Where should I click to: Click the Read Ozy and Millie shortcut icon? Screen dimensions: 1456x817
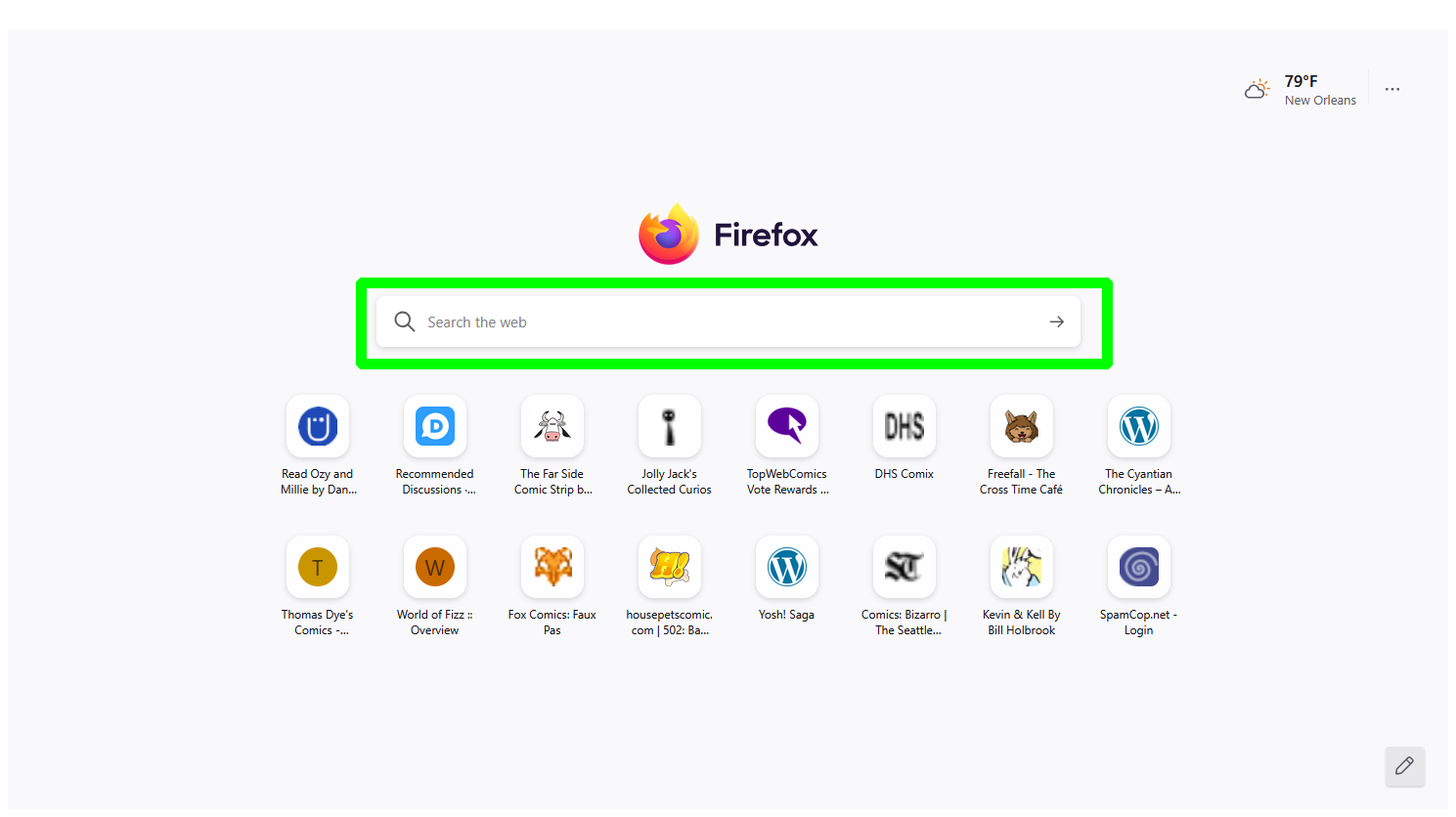(318, 427)
